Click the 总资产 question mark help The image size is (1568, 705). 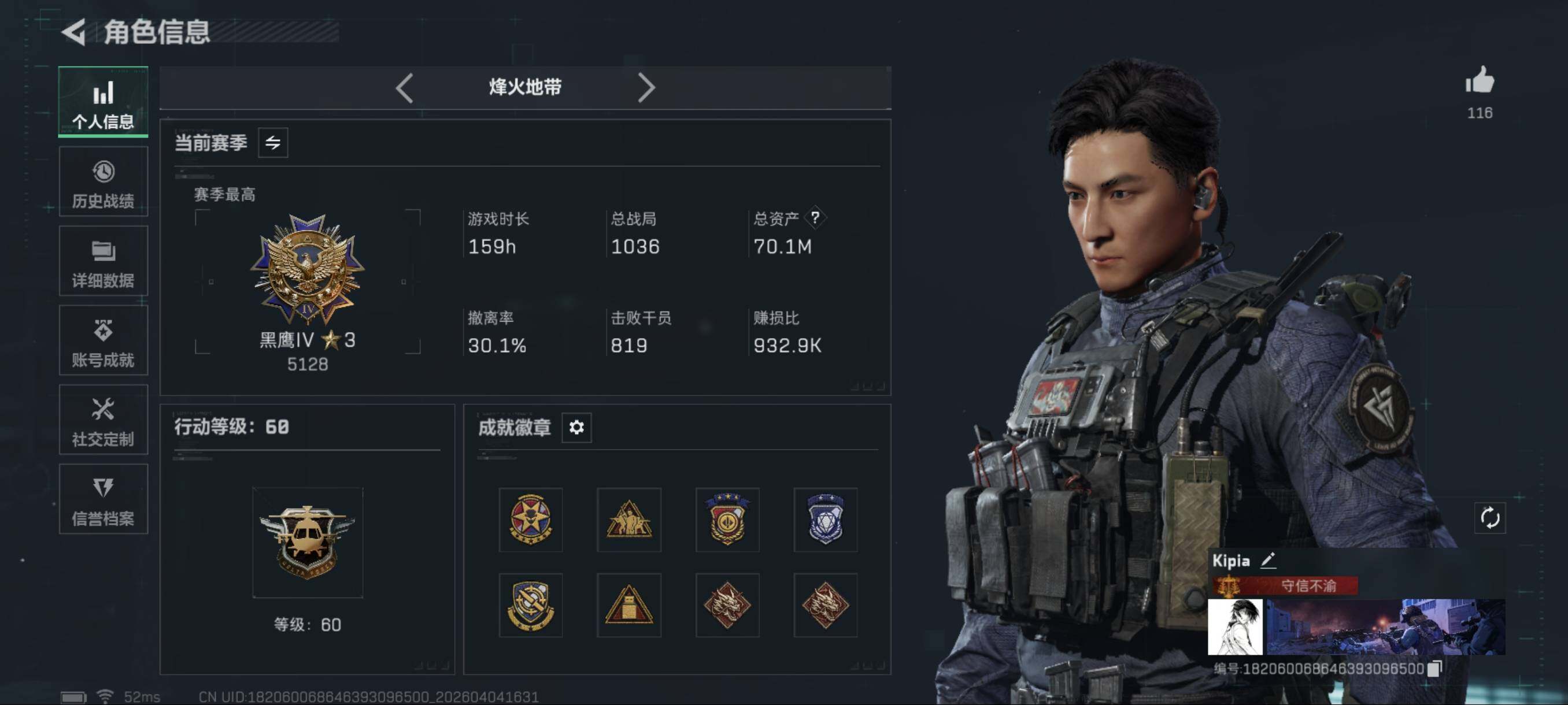pos(815,218)
